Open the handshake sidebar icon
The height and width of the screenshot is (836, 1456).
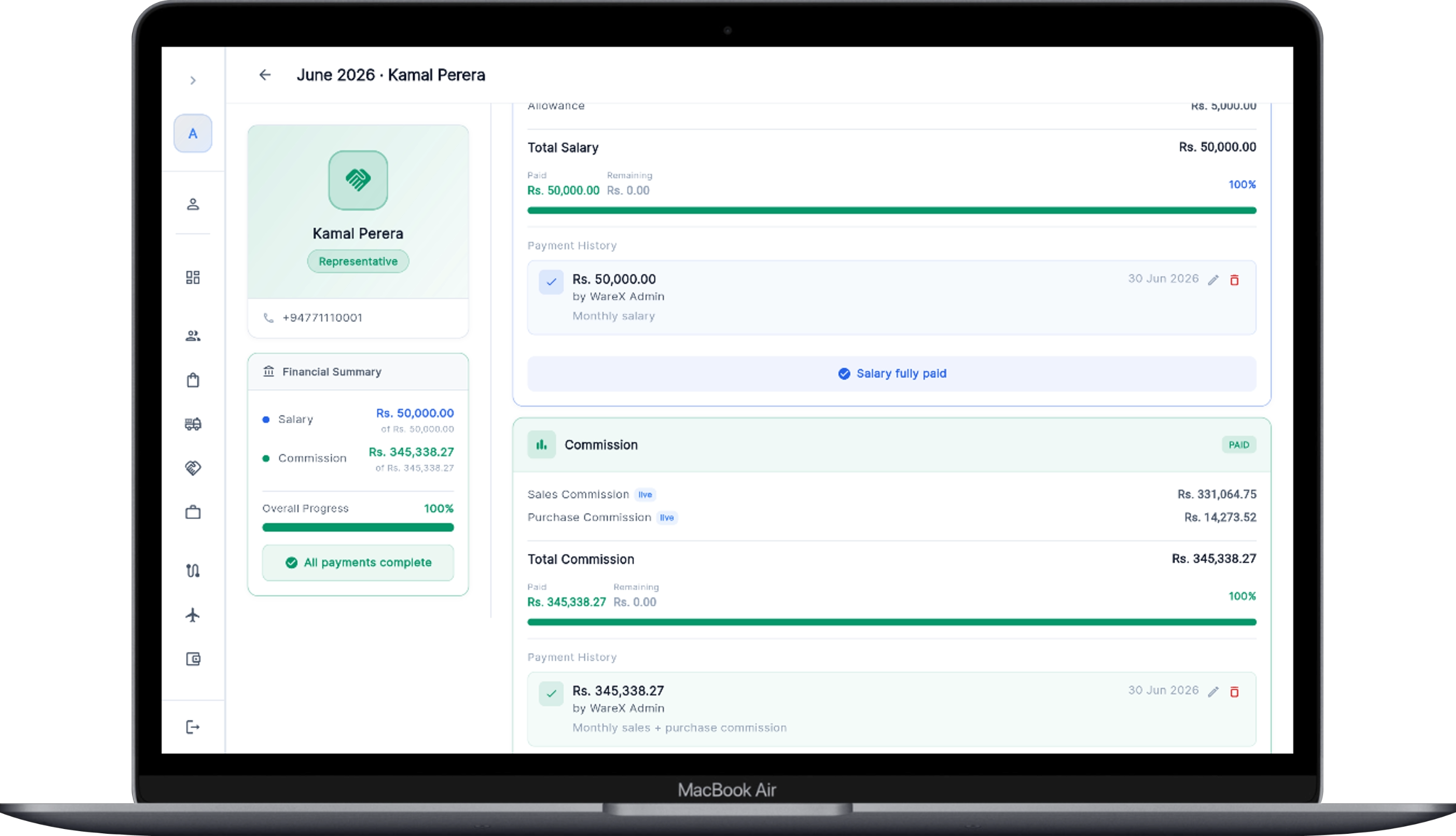click(193, 468)
